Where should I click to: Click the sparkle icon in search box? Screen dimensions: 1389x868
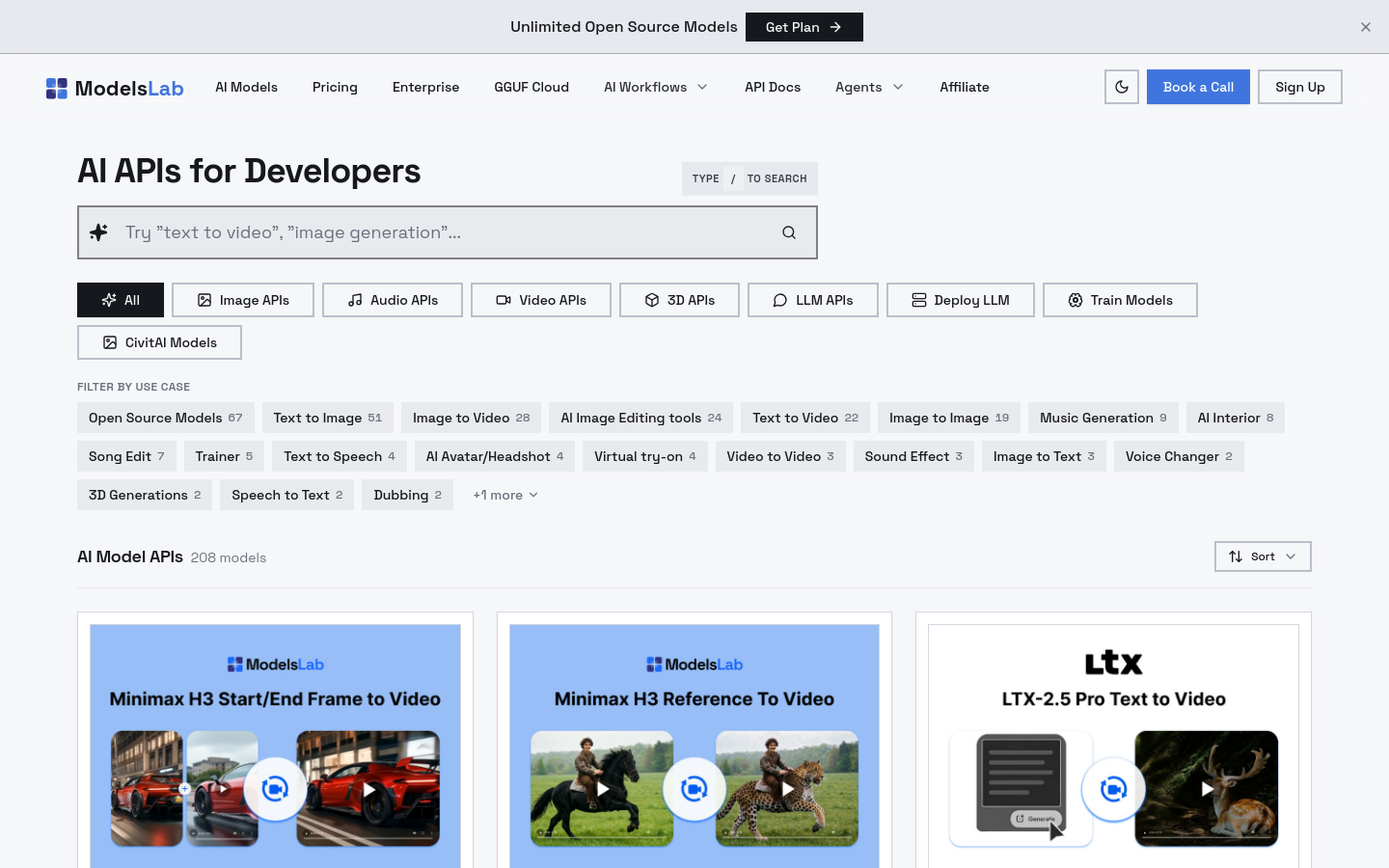click(x=98, y=232)
